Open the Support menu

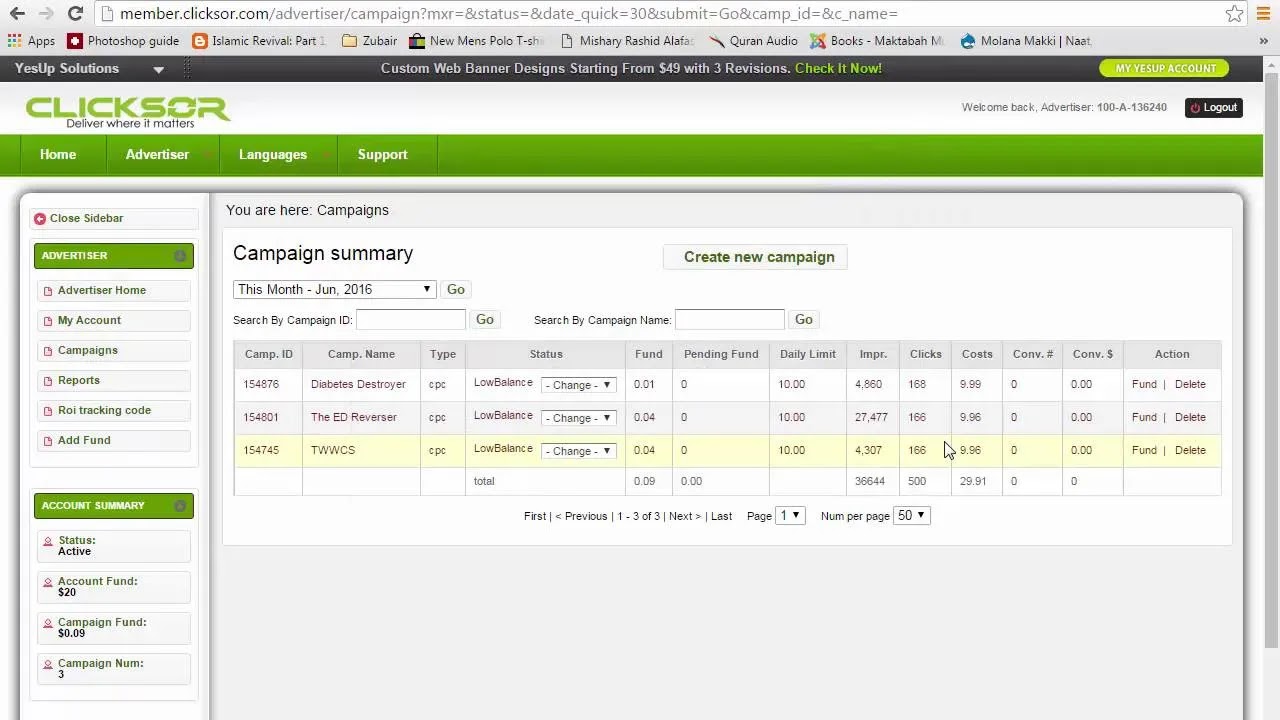click(383, 155)
